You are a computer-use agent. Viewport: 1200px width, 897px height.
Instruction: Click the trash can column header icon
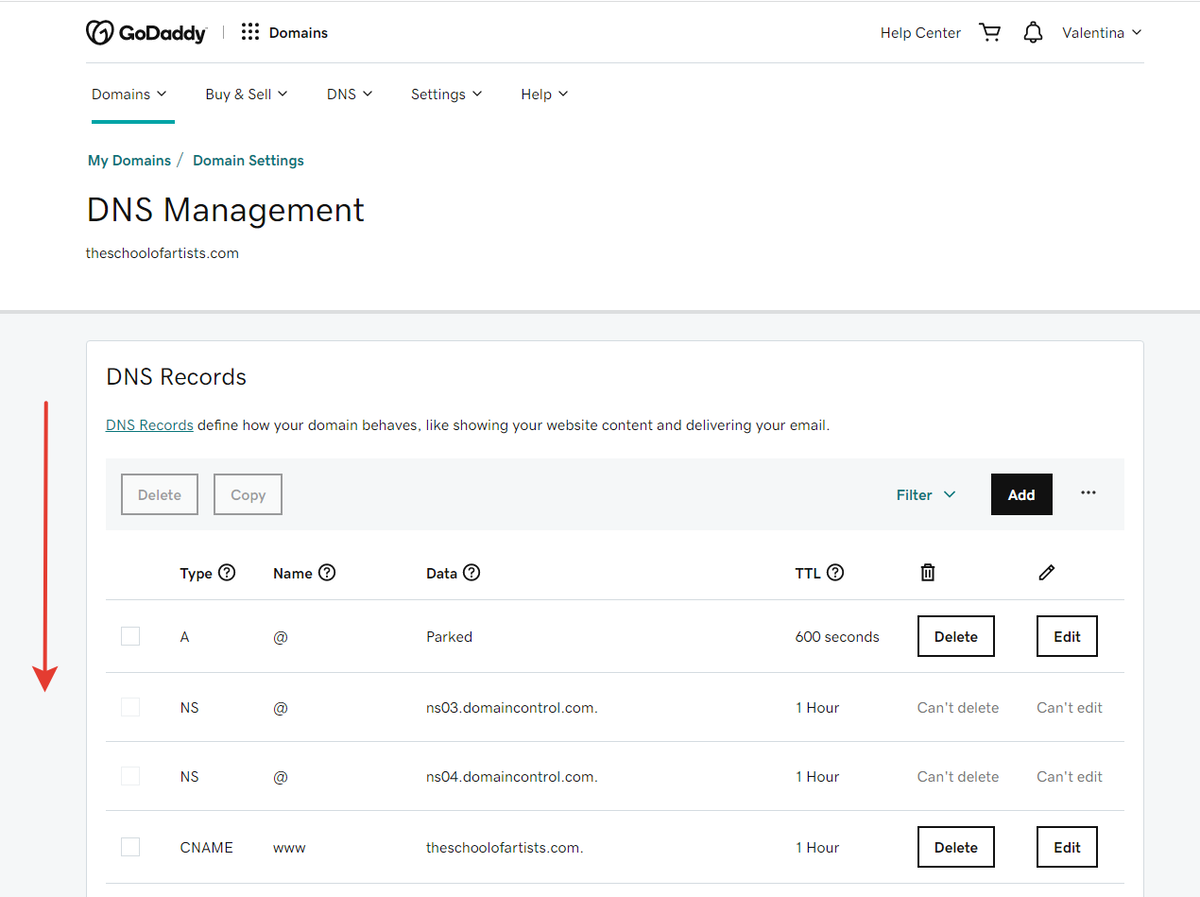point(928,573)
